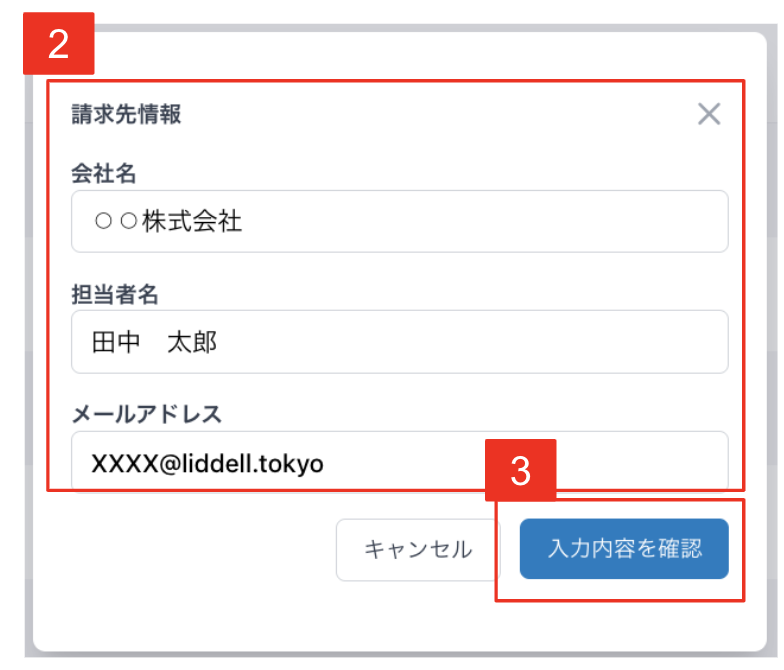Click the 会社名 input field
Viewport: 784px width, 670px height.
[400, 221]
